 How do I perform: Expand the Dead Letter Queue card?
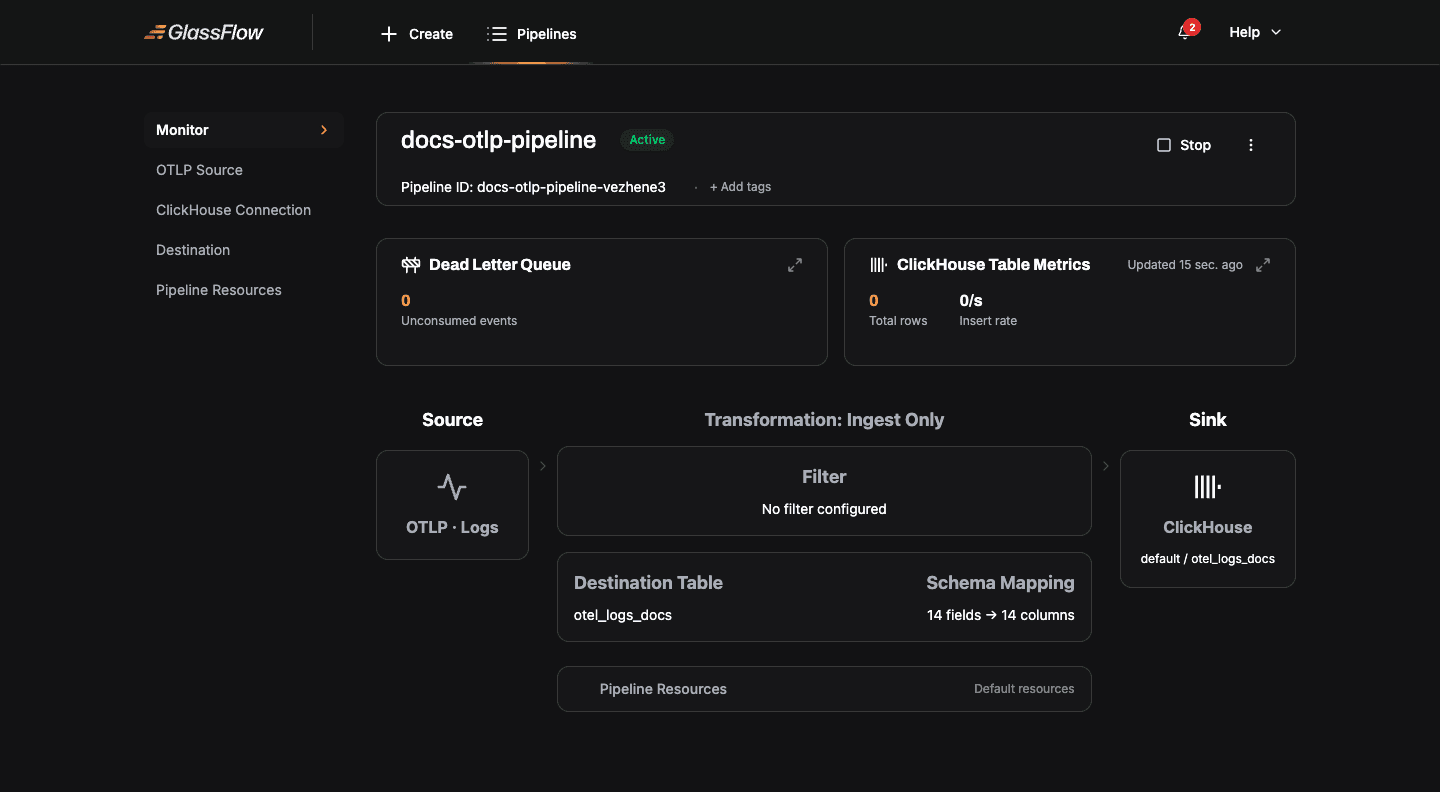(795, 265)
